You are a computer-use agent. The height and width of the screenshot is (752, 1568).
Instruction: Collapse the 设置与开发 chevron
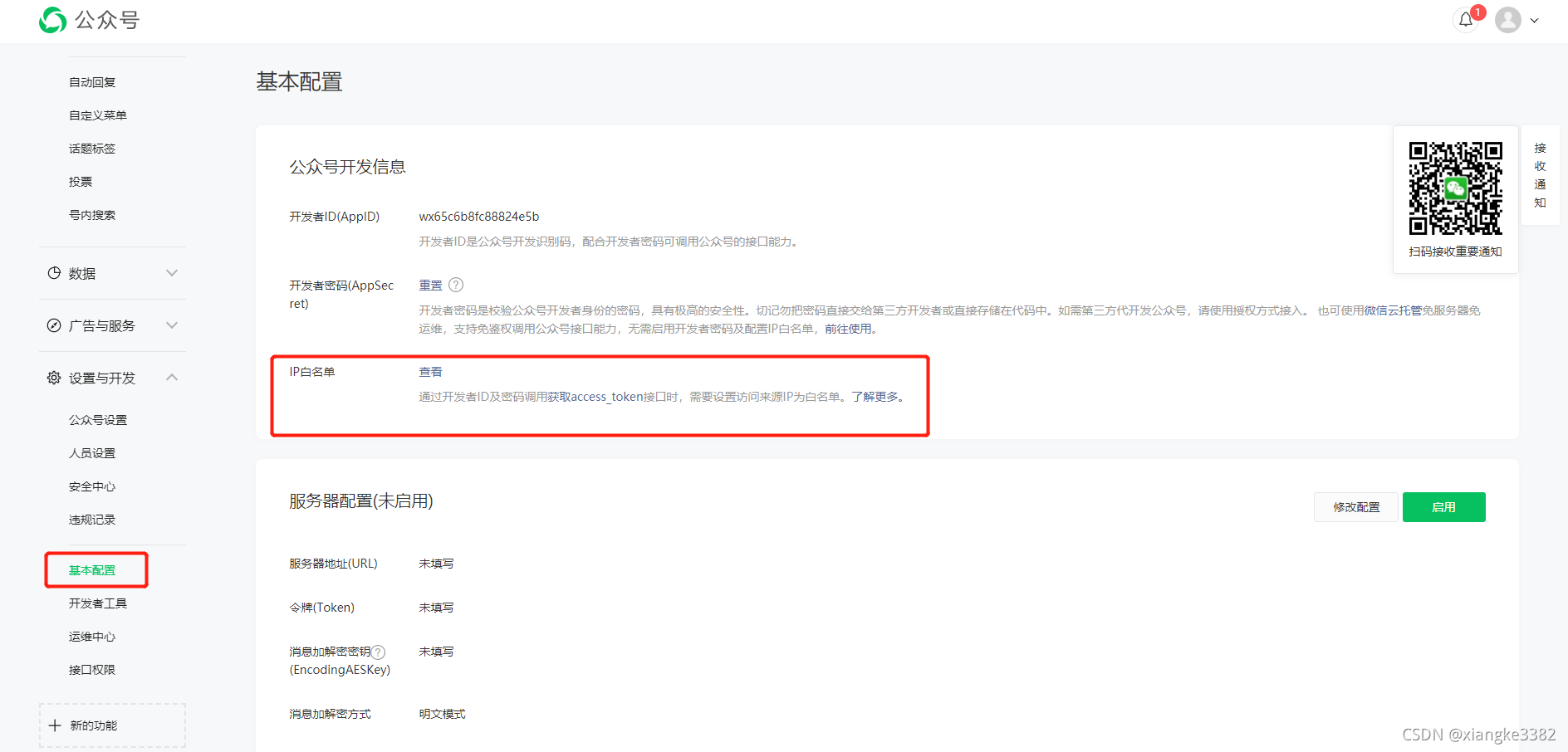pos(172,378)
